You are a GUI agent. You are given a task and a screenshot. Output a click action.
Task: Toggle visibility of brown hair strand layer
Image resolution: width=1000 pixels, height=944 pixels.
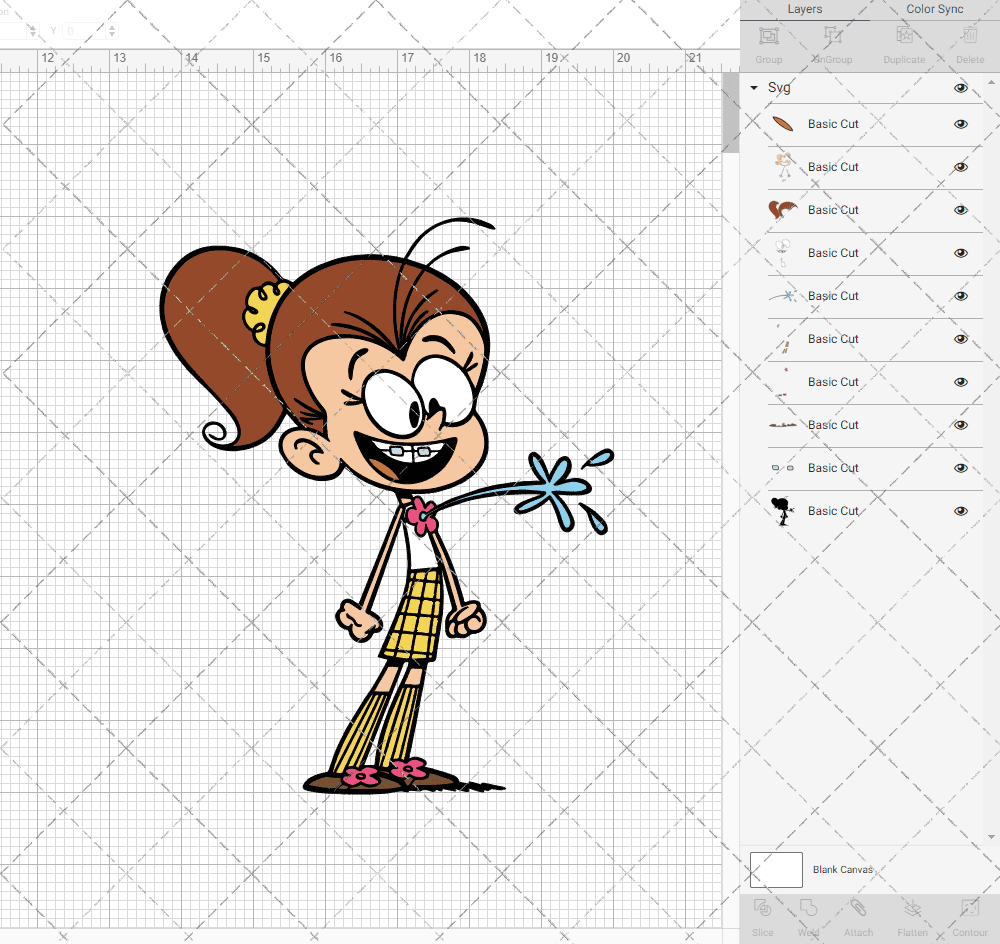coord(961,124)
